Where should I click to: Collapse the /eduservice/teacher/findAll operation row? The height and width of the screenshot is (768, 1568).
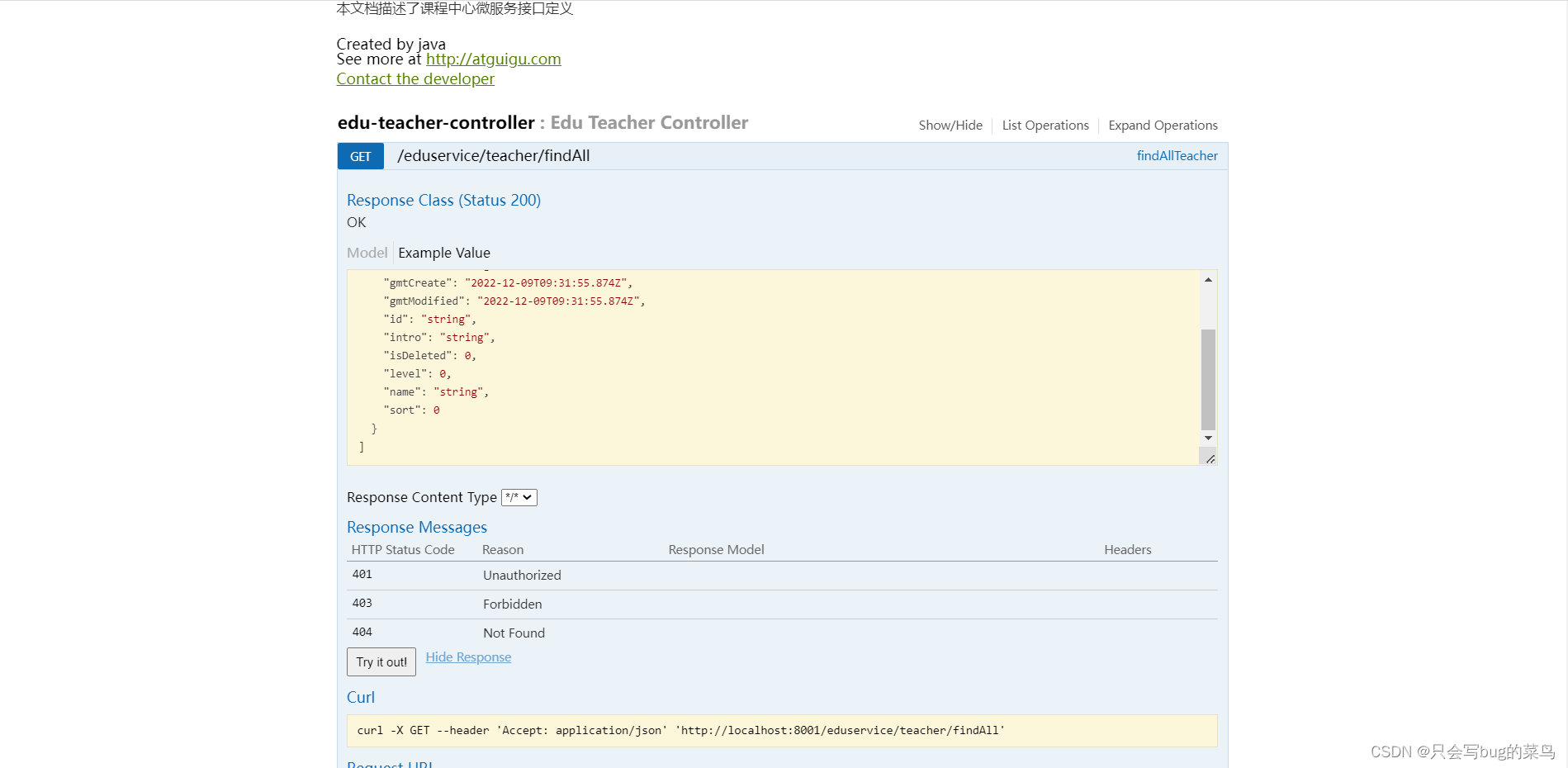tap(494, 155)
